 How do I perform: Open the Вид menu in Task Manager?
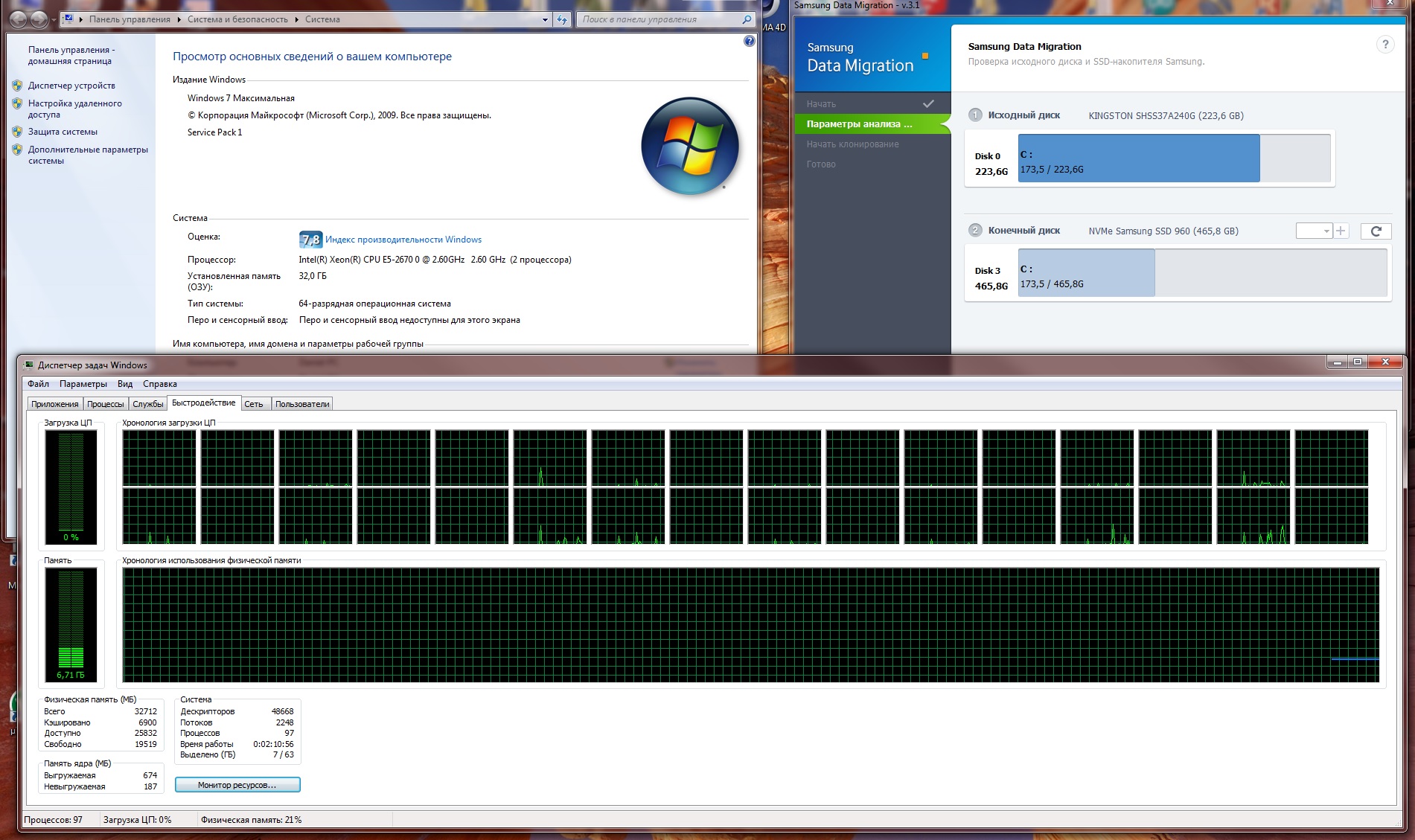[x=125, y=384]
